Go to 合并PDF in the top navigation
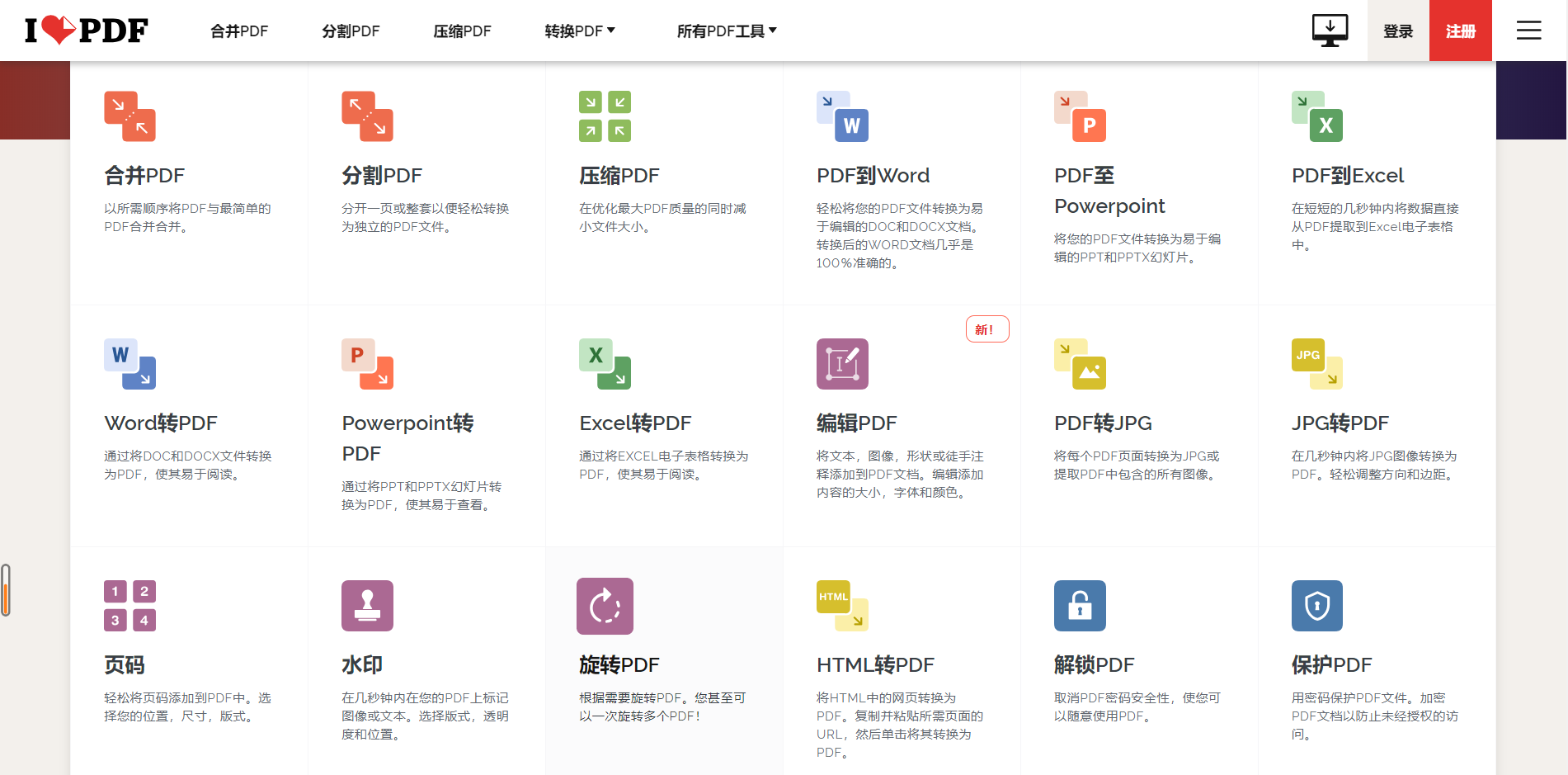 (x=239, y=31)
